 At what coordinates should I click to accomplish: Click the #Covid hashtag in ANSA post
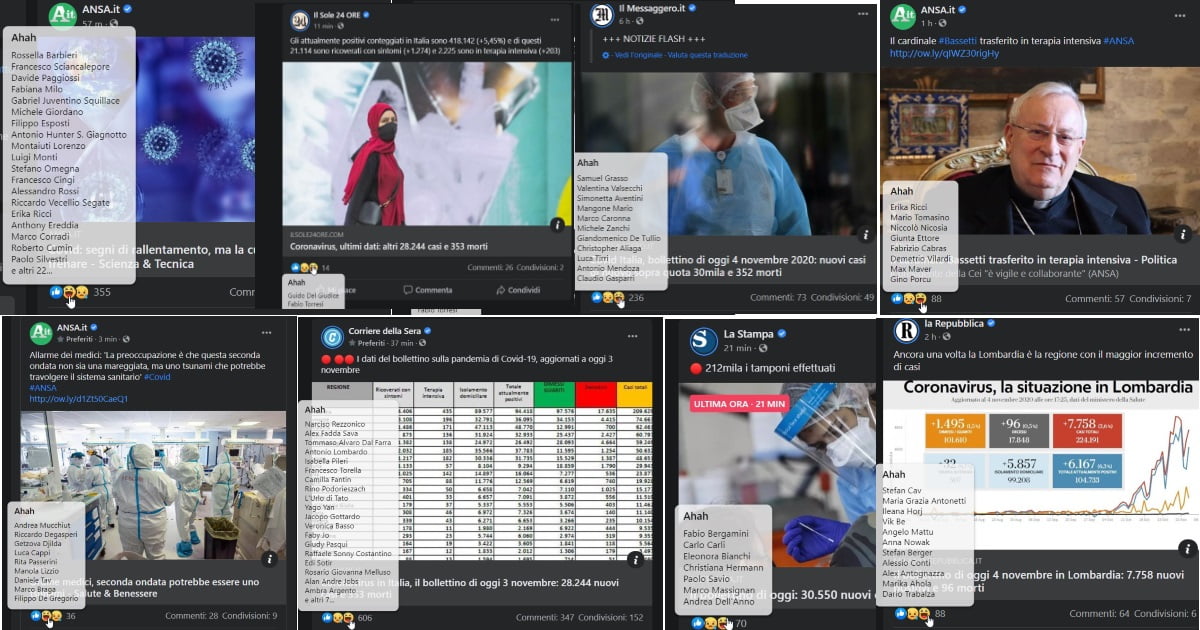point(157,376)
